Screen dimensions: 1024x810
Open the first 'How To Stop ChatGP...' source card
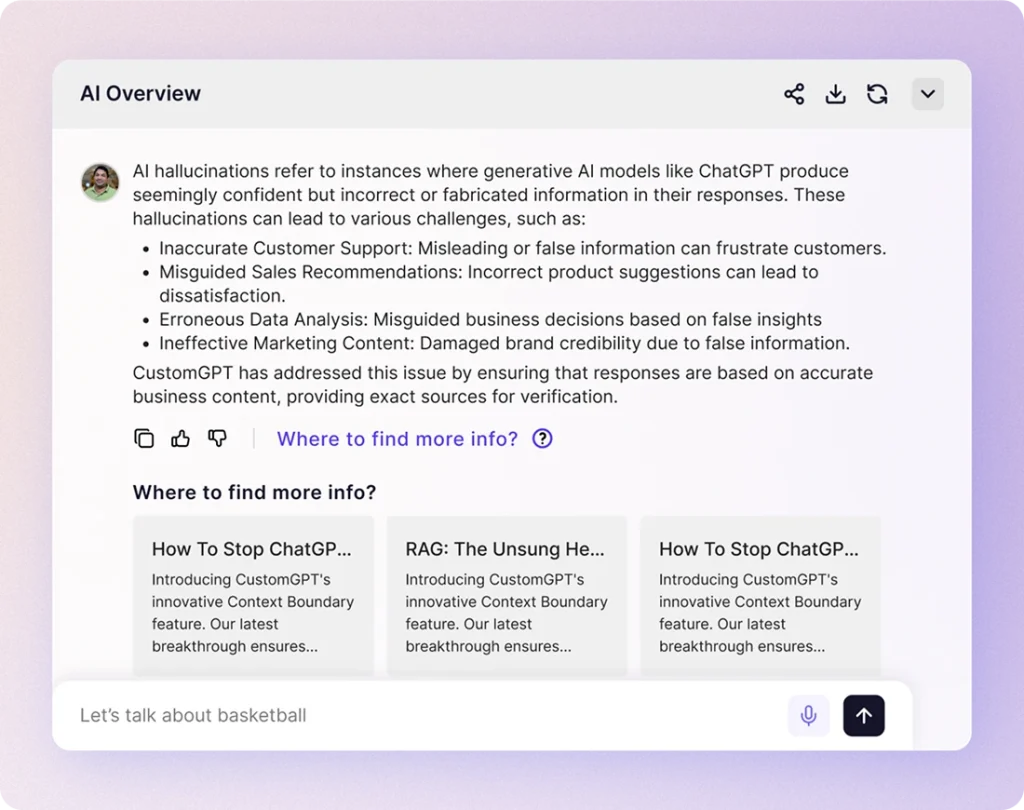tap(253, 596)
